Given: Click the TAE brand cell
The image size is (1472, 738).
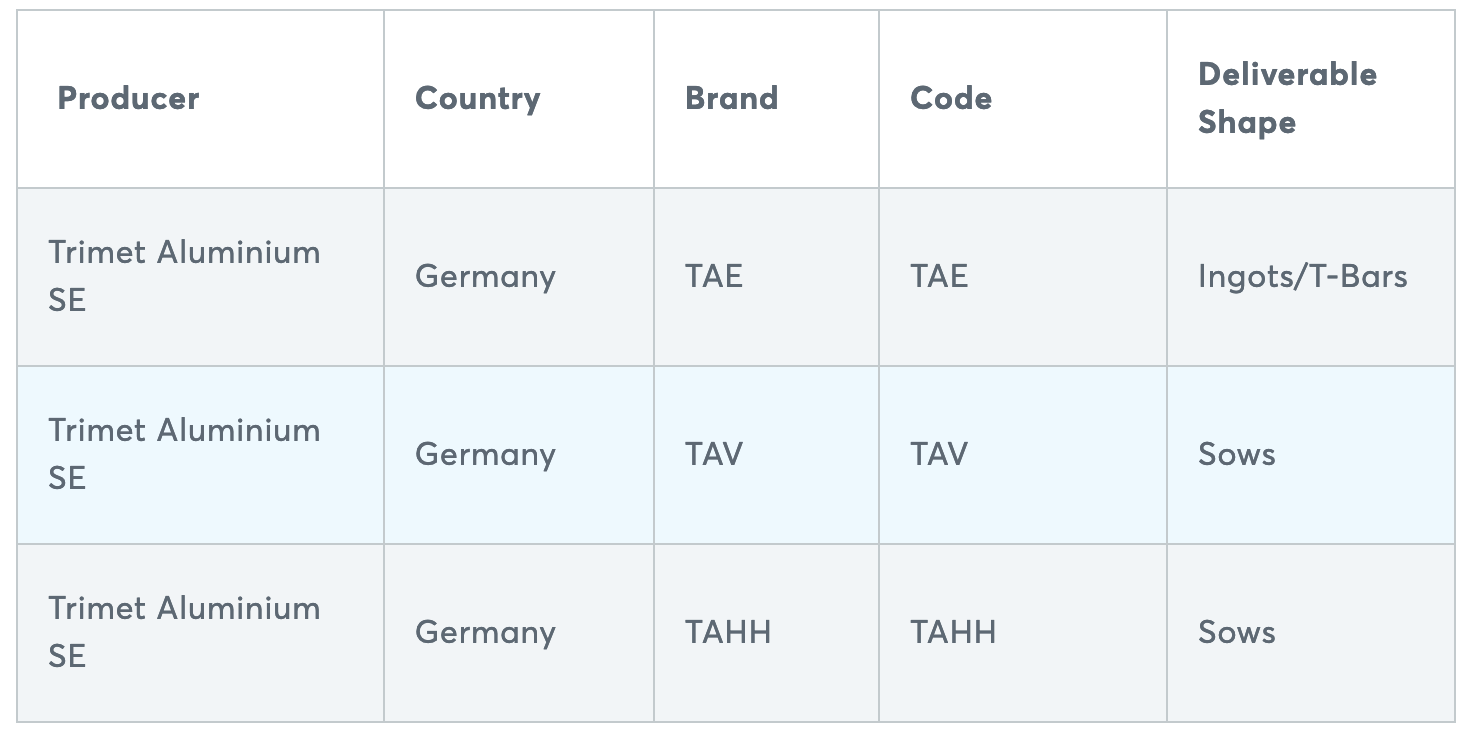Looking at the screenshot, I should click(x=714, y=276).
